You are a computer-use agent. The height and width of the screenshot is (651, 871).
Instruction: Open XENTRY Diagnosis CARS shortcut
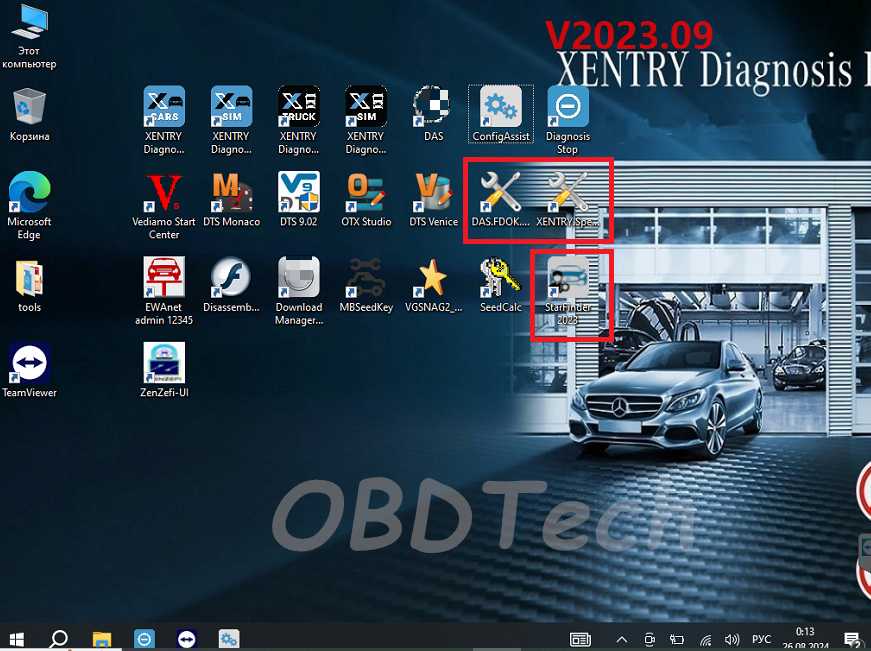pyautogui.click(x=164, y=120)
